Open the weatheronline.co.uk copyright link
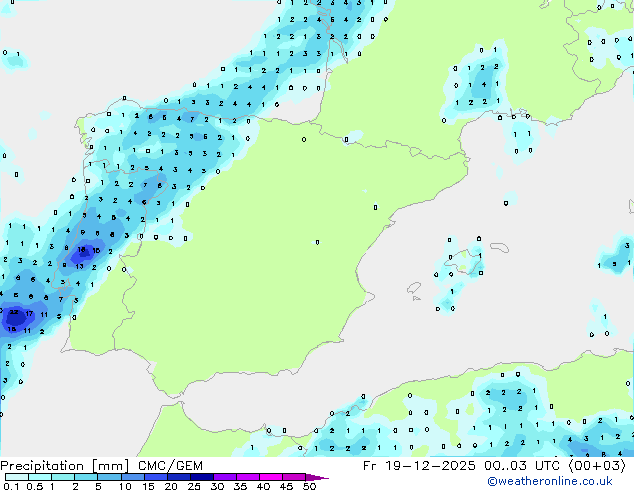Screen dimensions: 634x490 [x=549, y=481]
